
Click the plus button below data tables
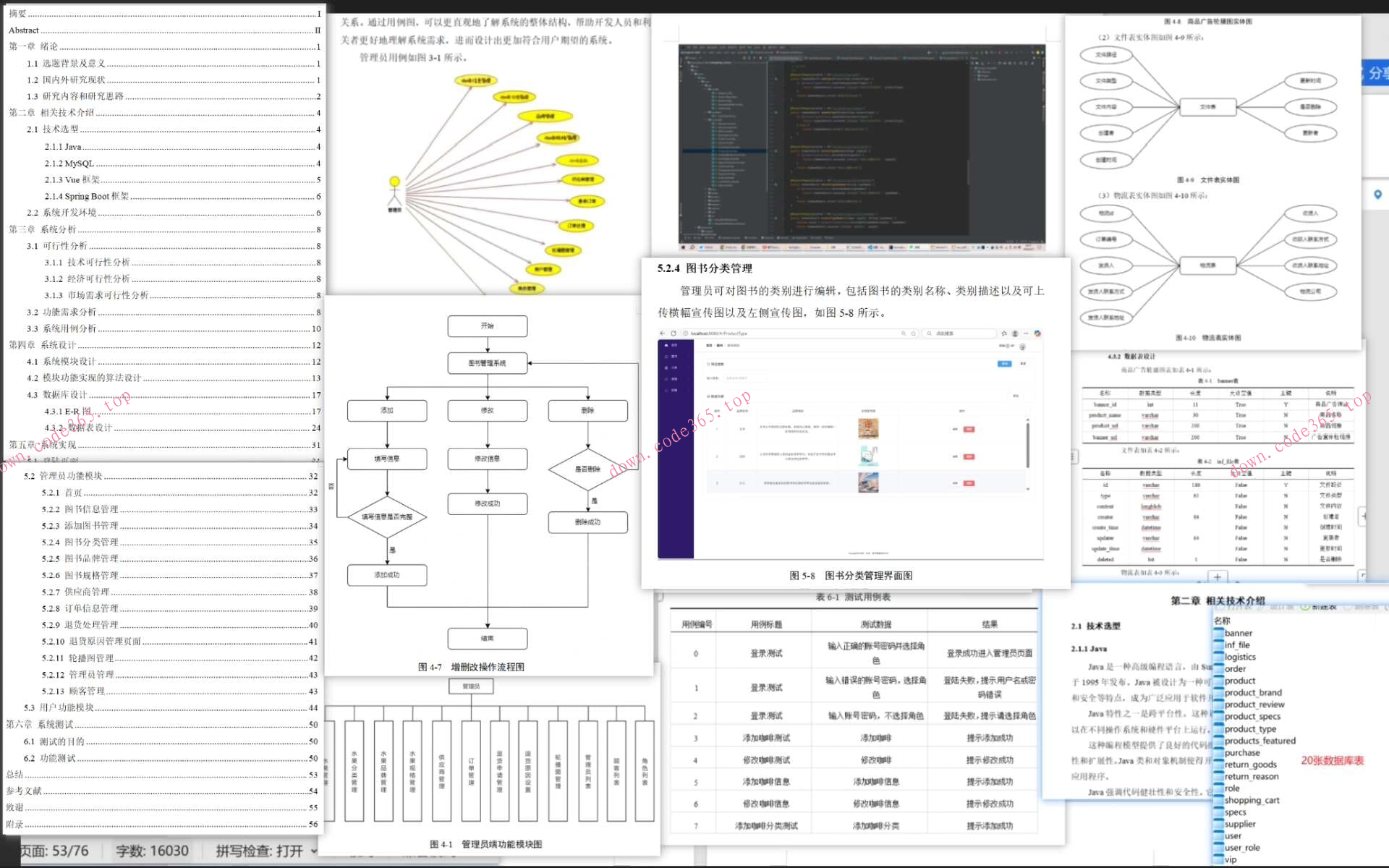[1218, 576]
